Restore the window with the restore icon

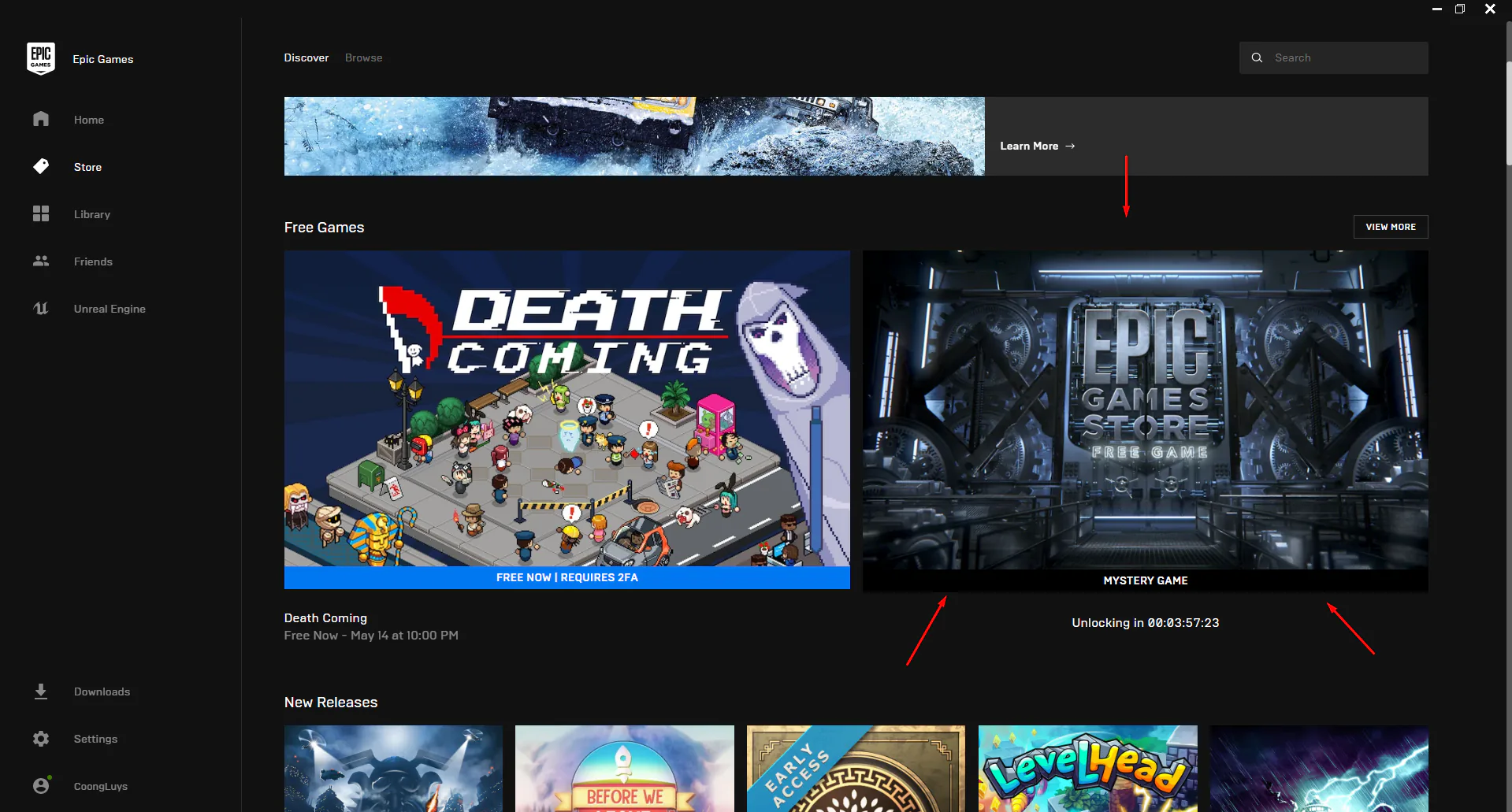1460,9
